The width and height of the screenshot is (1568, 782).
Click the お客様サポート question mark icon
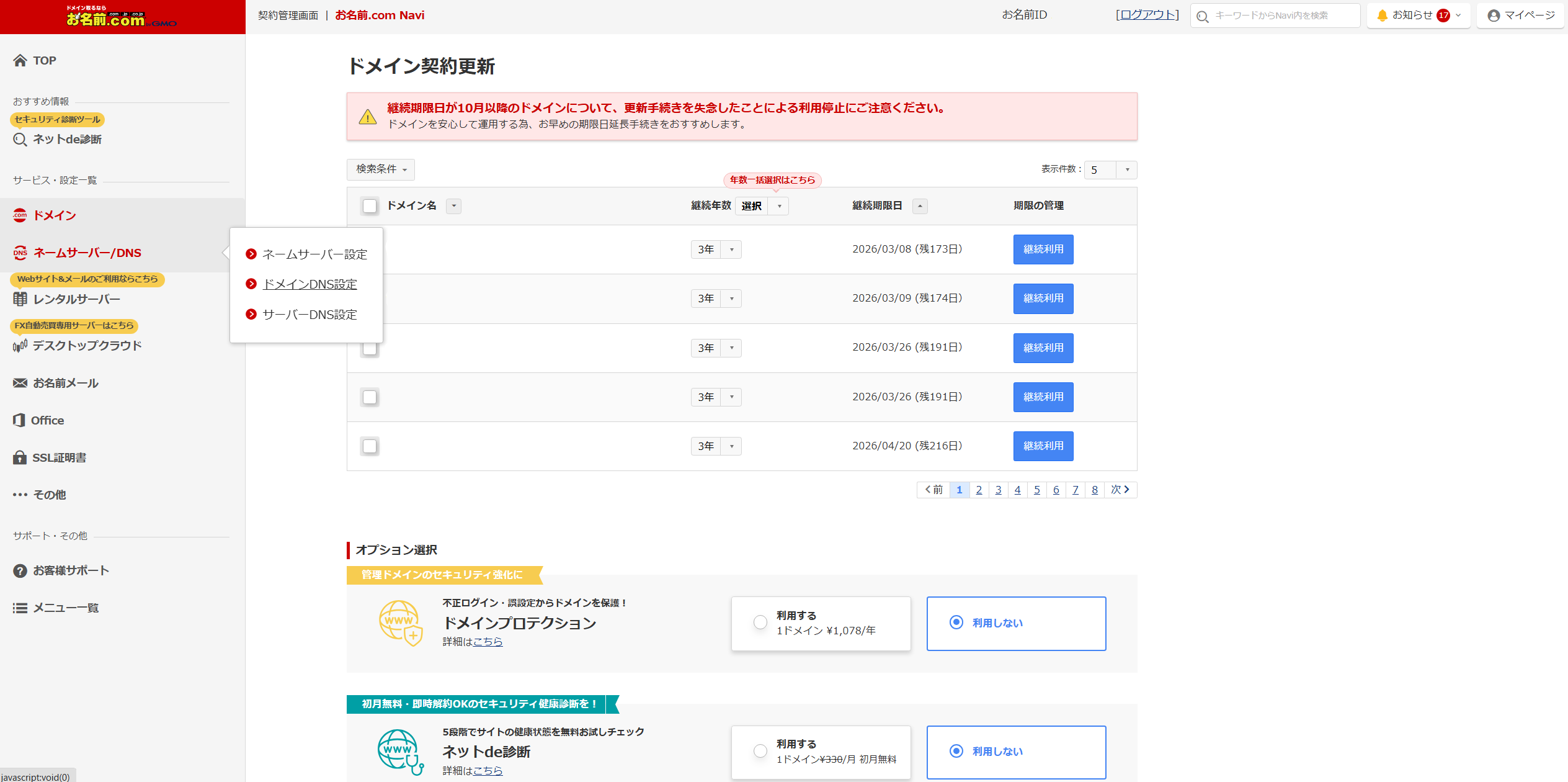pyautogui.click(x=20, y=570)
